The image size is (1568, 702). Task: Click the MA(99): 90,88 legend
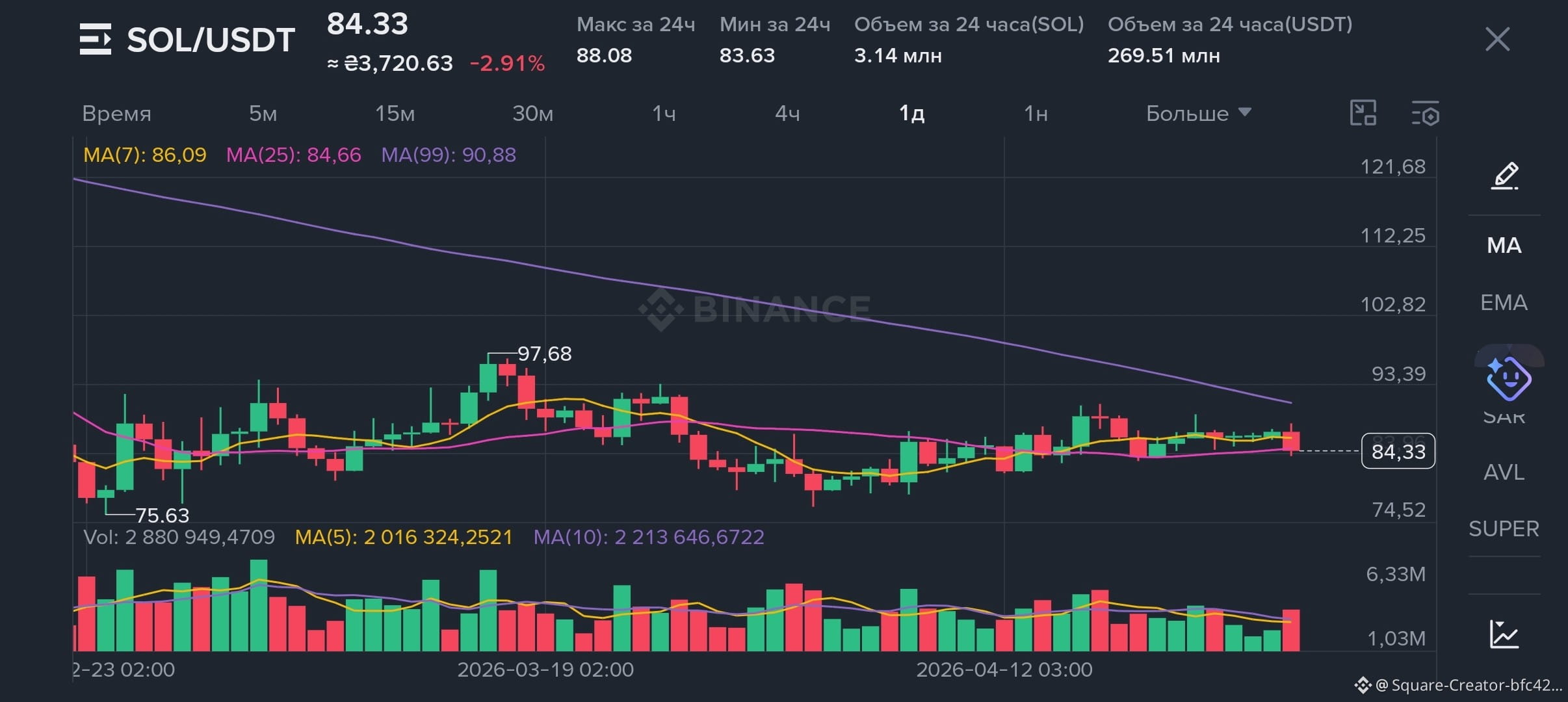[x=449, y=155]
